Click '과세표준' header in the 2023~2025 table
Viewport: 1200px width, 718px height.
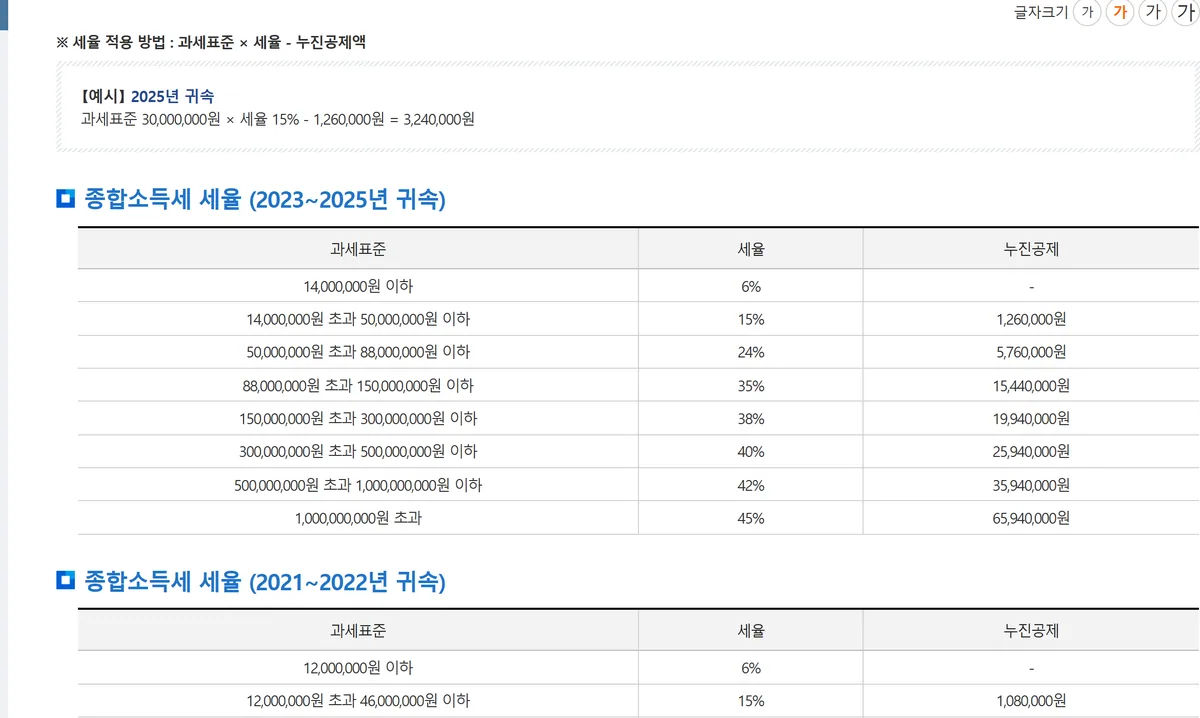(358, 249)
